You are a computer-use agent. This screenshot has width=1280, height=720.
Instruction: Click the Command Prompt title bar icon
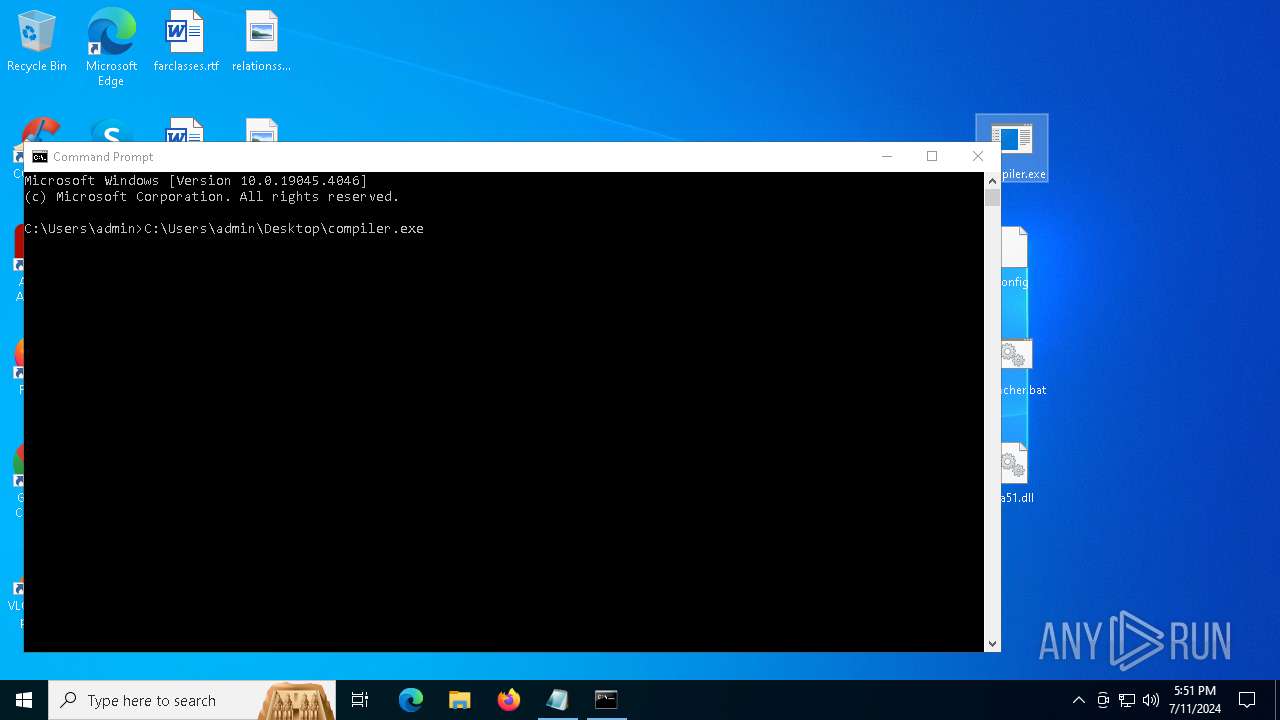click(40, 157)
